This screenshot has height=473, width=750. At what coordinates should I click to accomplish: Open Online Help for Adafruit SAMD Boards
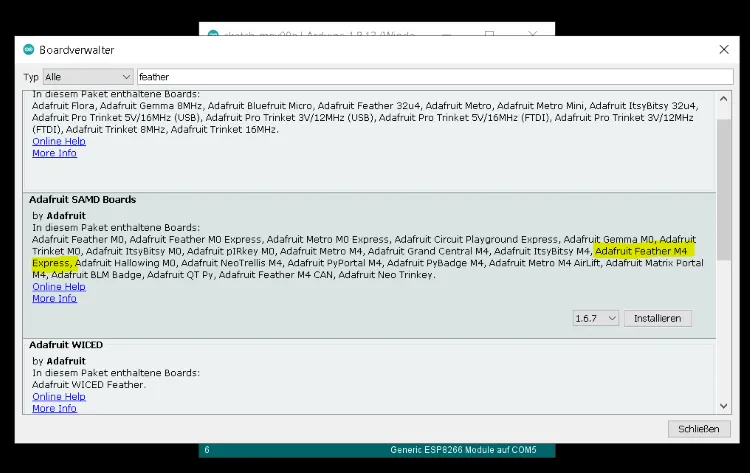pyautogui.click(x=59, y=287)
